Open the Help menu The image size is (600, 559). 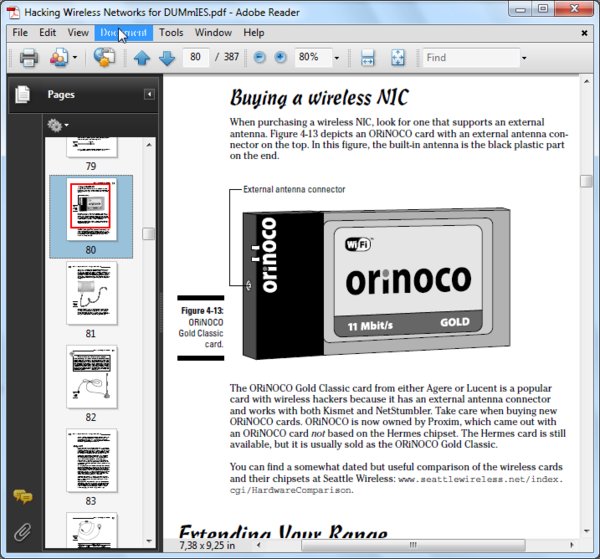pos(254,33)
